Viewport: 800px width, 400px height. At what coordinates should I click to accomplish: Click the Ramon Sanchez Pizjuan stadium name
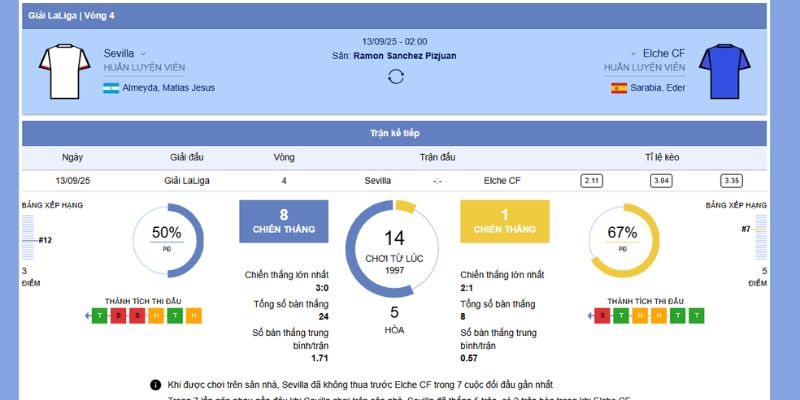(x=404, y=56)
